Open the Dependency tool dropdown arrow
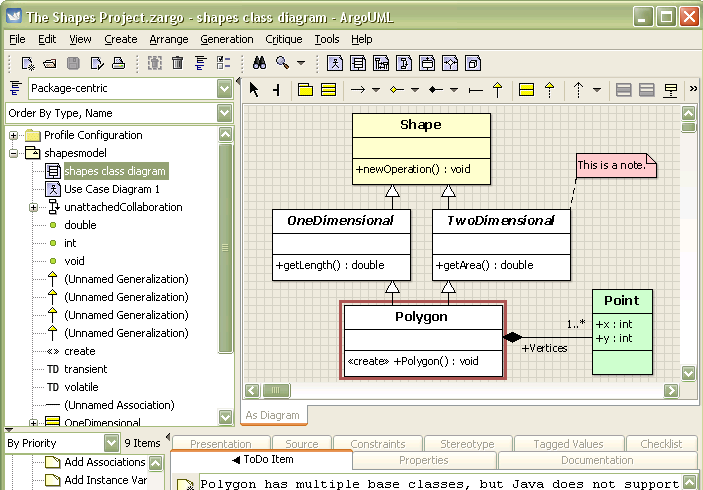 click(x=597, y=90)
